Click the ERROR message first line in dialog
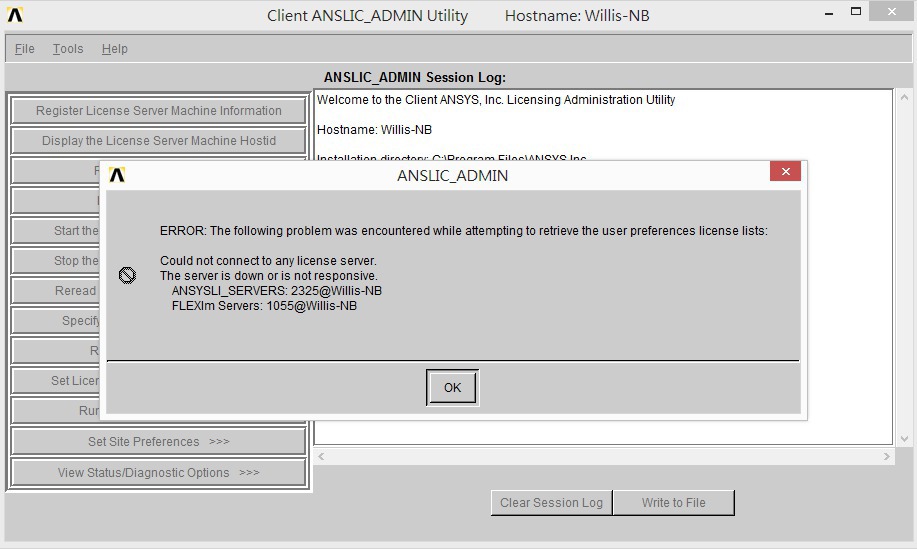 464,231
